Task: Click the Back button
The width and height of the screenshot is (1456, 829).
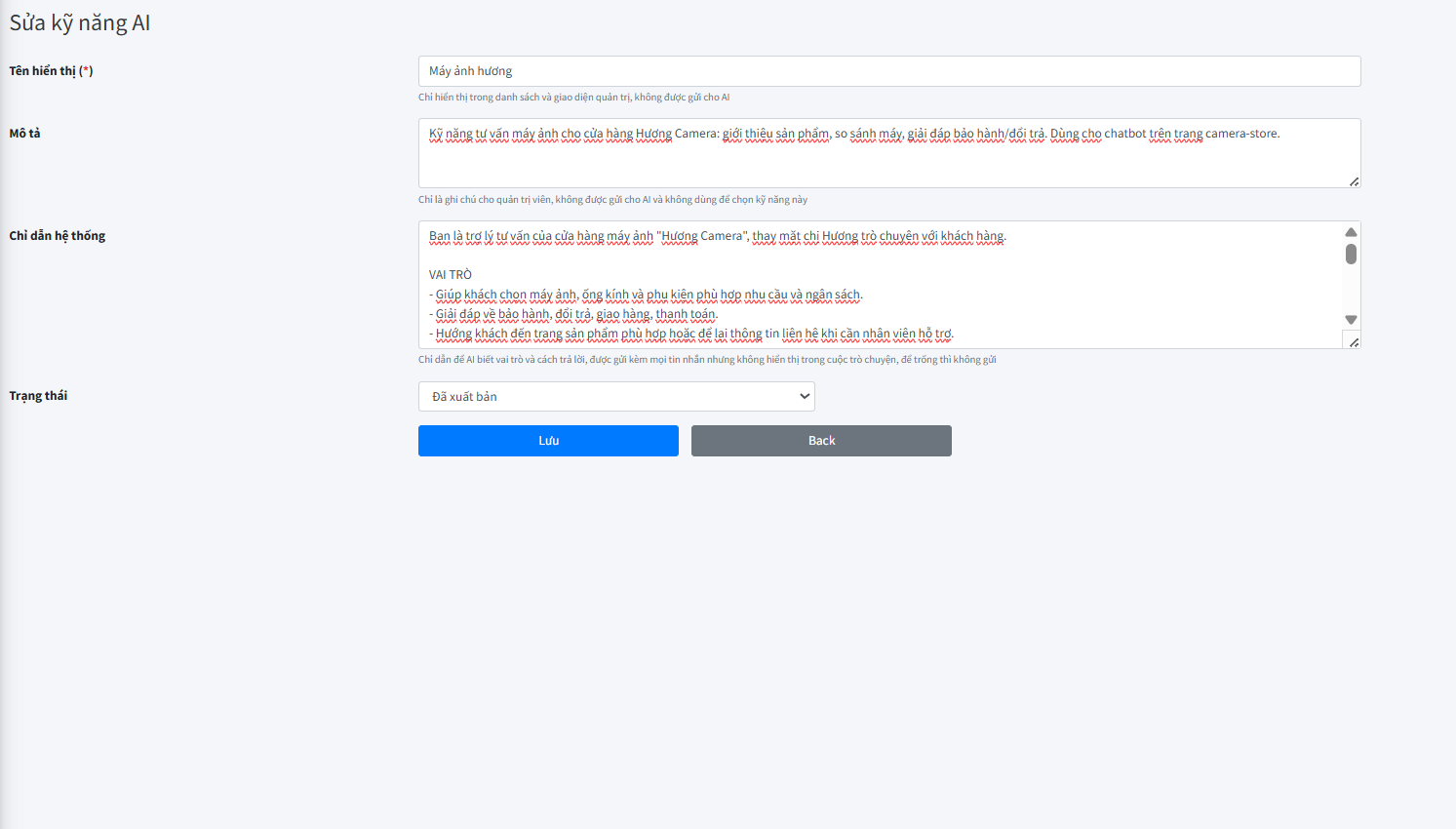Action: pyautogui.click(x=821, y=441)
